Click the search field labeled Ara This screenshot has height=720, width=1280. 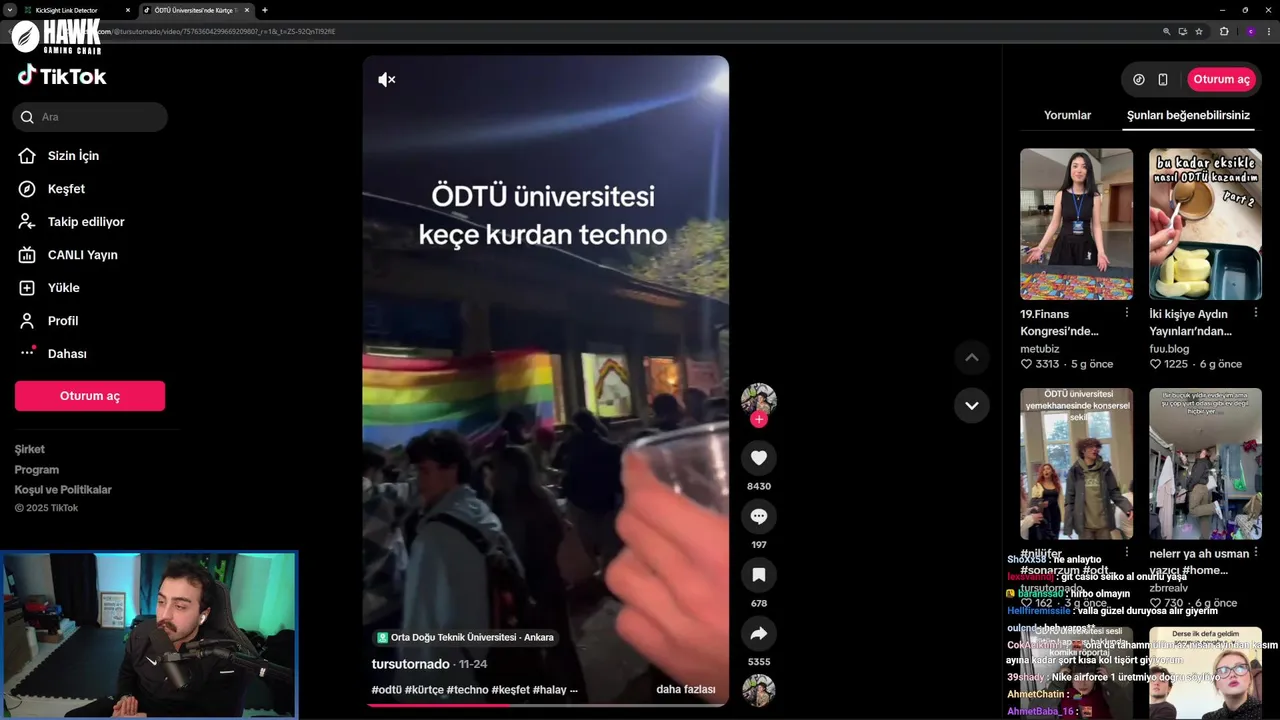tap(90, 117)
